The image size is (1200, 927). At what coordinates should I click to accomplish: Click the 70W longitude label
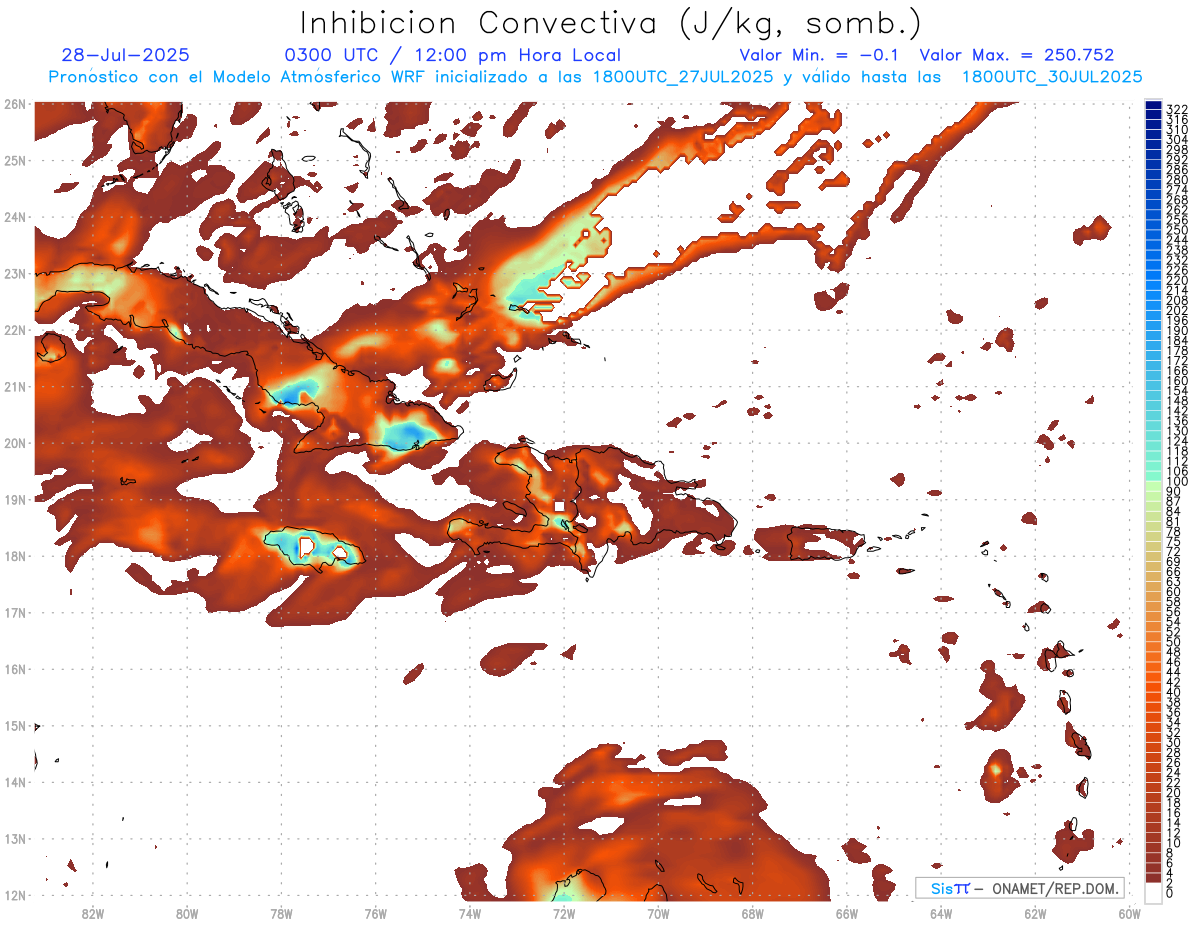[658, 913]
